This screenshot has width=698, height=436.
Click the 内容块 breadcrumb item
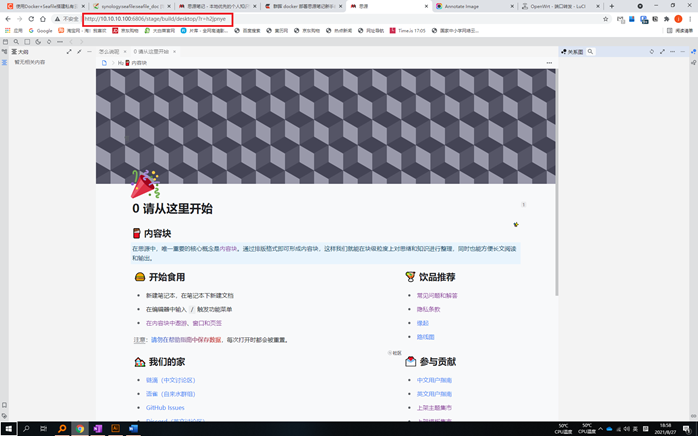coord(132,63)
